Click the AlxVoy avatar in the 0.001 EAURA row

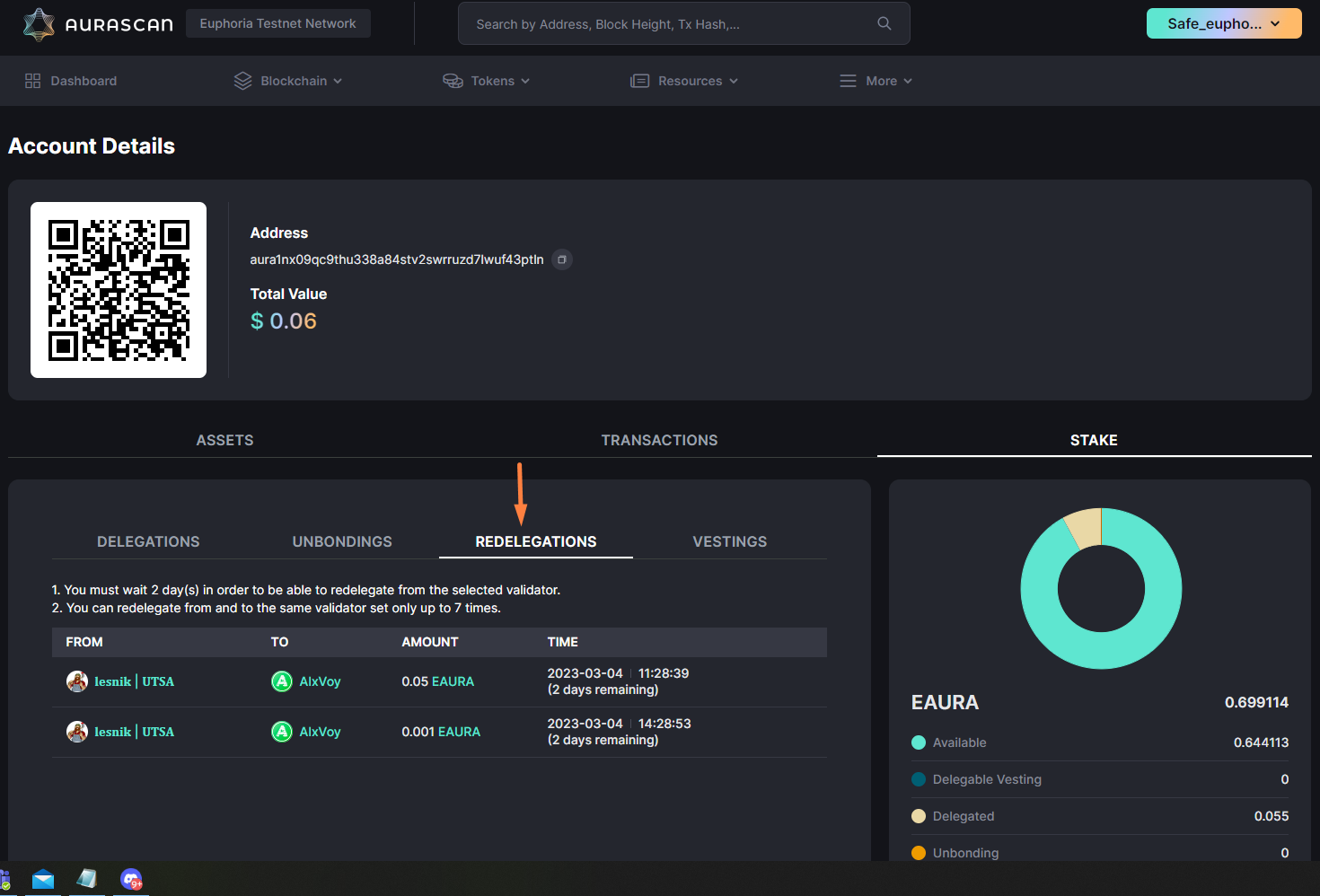[282, 732]
